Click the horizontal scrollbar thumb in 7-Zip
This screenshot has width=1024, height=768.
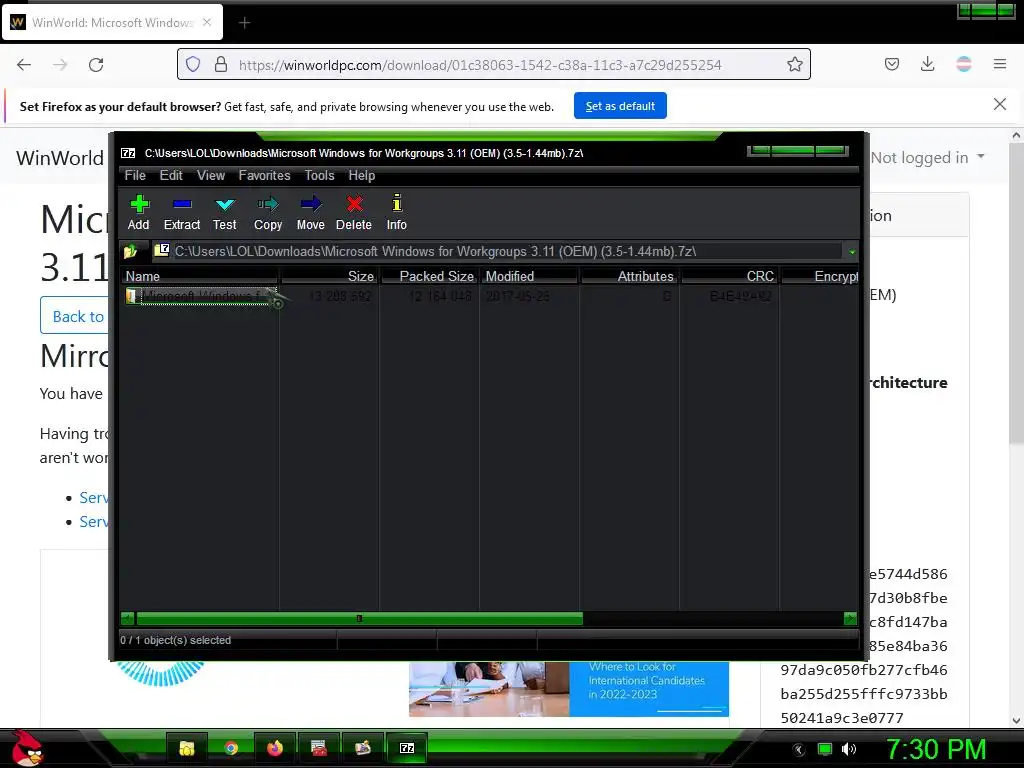coord(359,618)
